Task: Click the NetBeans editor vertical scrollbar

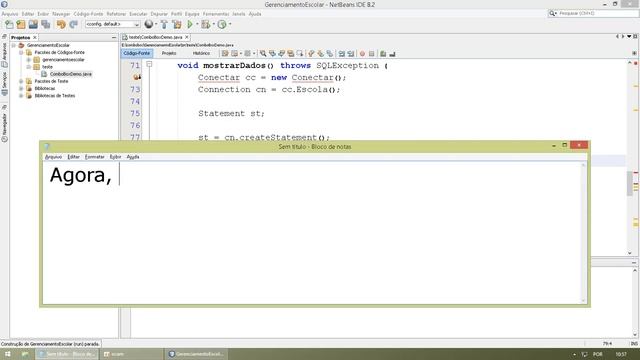Action: pos(630,157)
